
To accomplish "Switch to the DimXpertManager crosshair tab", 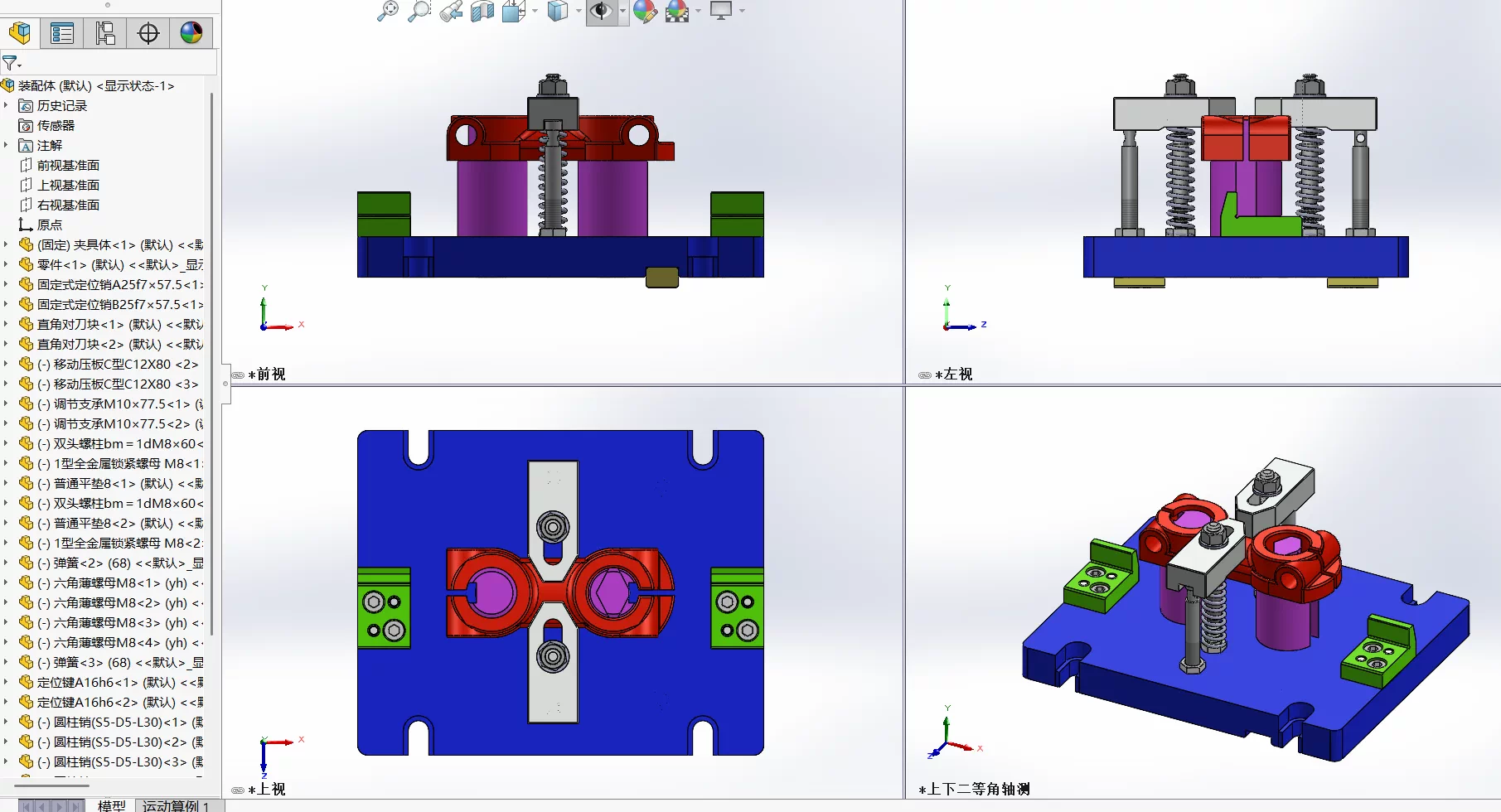I will pos(148,33).
